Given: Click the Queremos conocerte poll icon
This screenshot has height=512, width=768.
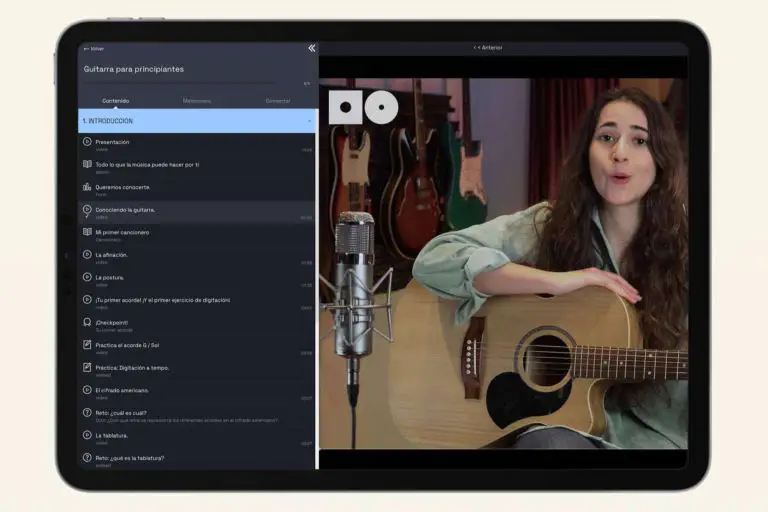Looking at the screenshot, I should tap(87, 188).
